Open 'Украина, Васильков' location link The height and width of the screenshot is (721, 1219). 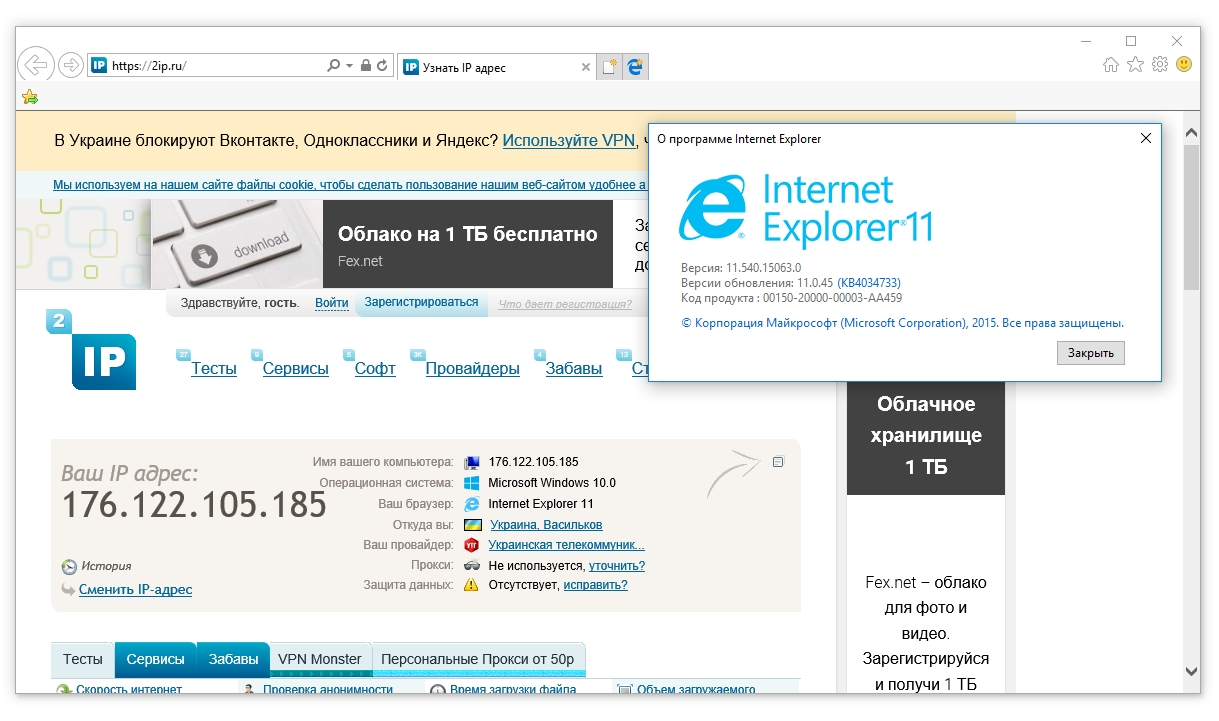[546, 525]
